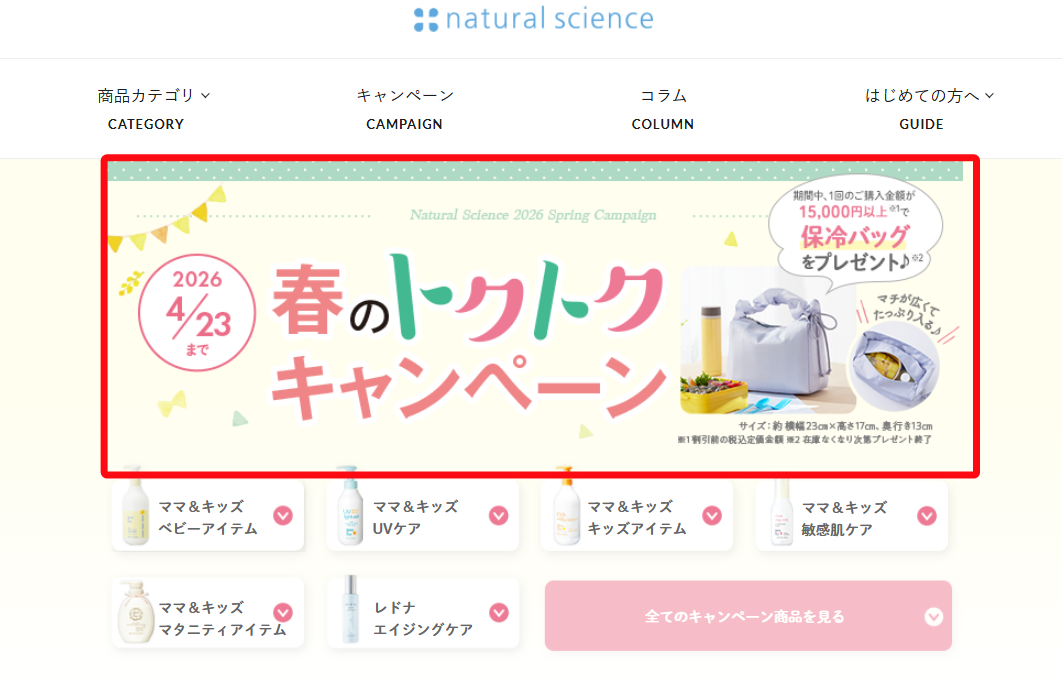Click the natural science logo
The width and height of the screenshot is (1062, 687).
coord(533,19)
